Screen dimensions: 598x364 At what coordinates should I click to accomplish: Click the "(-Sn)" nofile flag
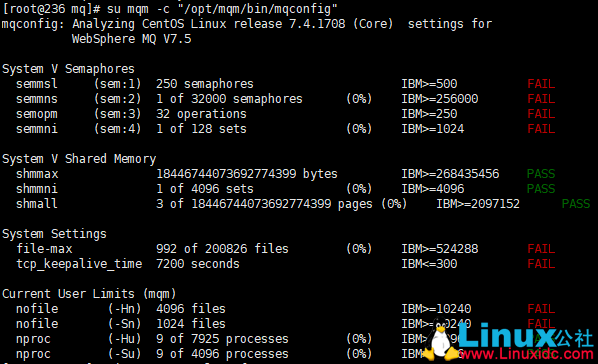tap(124, 324)
